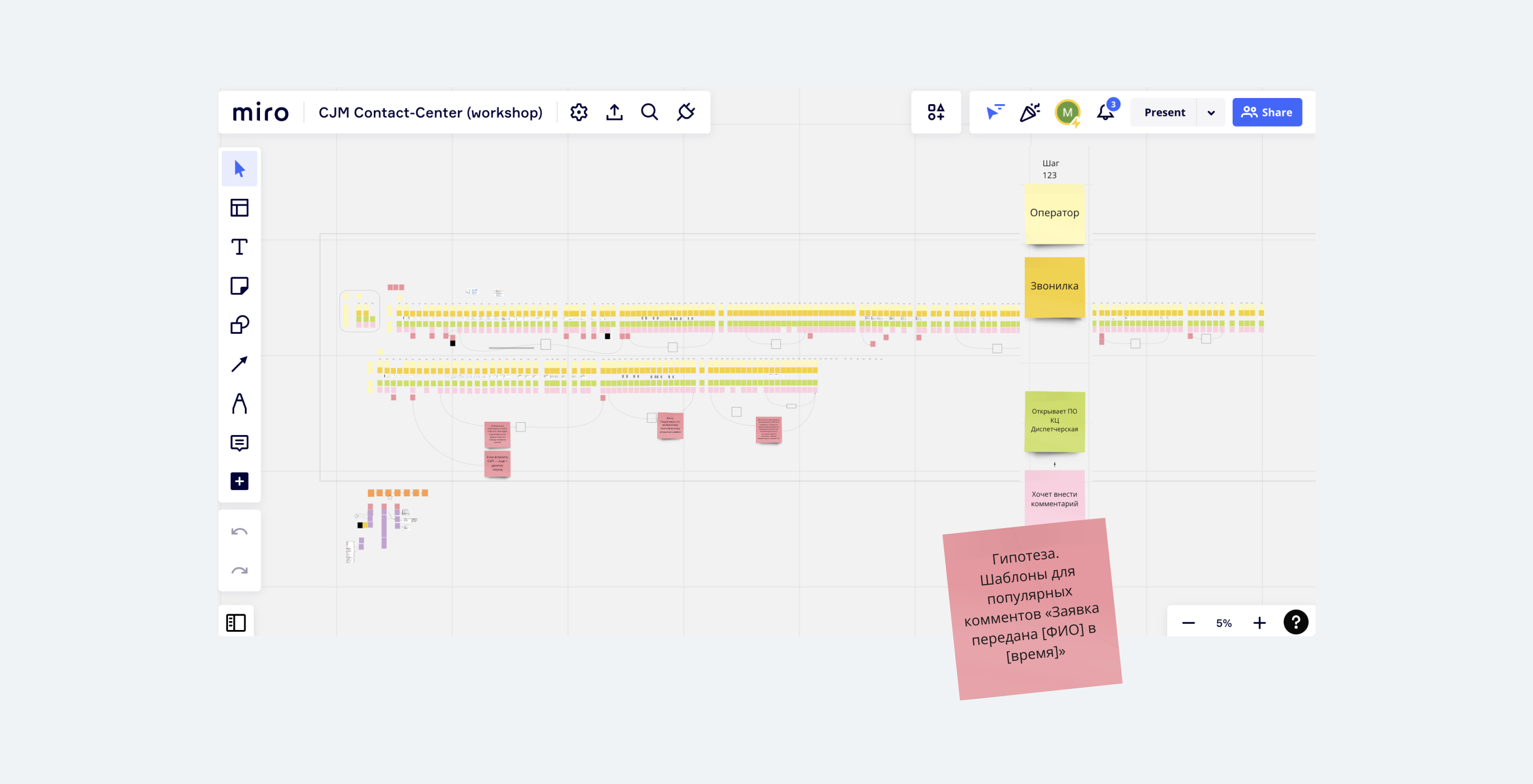Select the Text tool

click(x=239, y=247)
